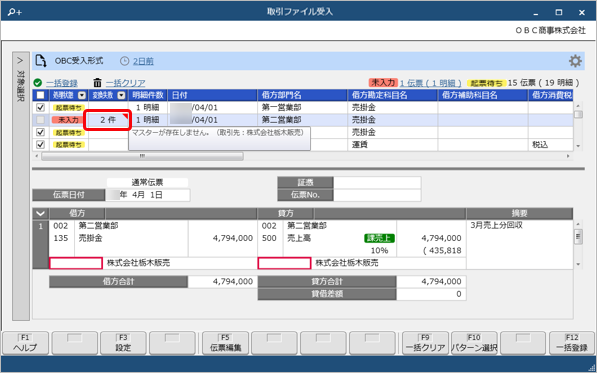This screenshot has width=597, height=373.
Task: Click the list vertical scrollbar up arrow
Action: click(578, 106)
